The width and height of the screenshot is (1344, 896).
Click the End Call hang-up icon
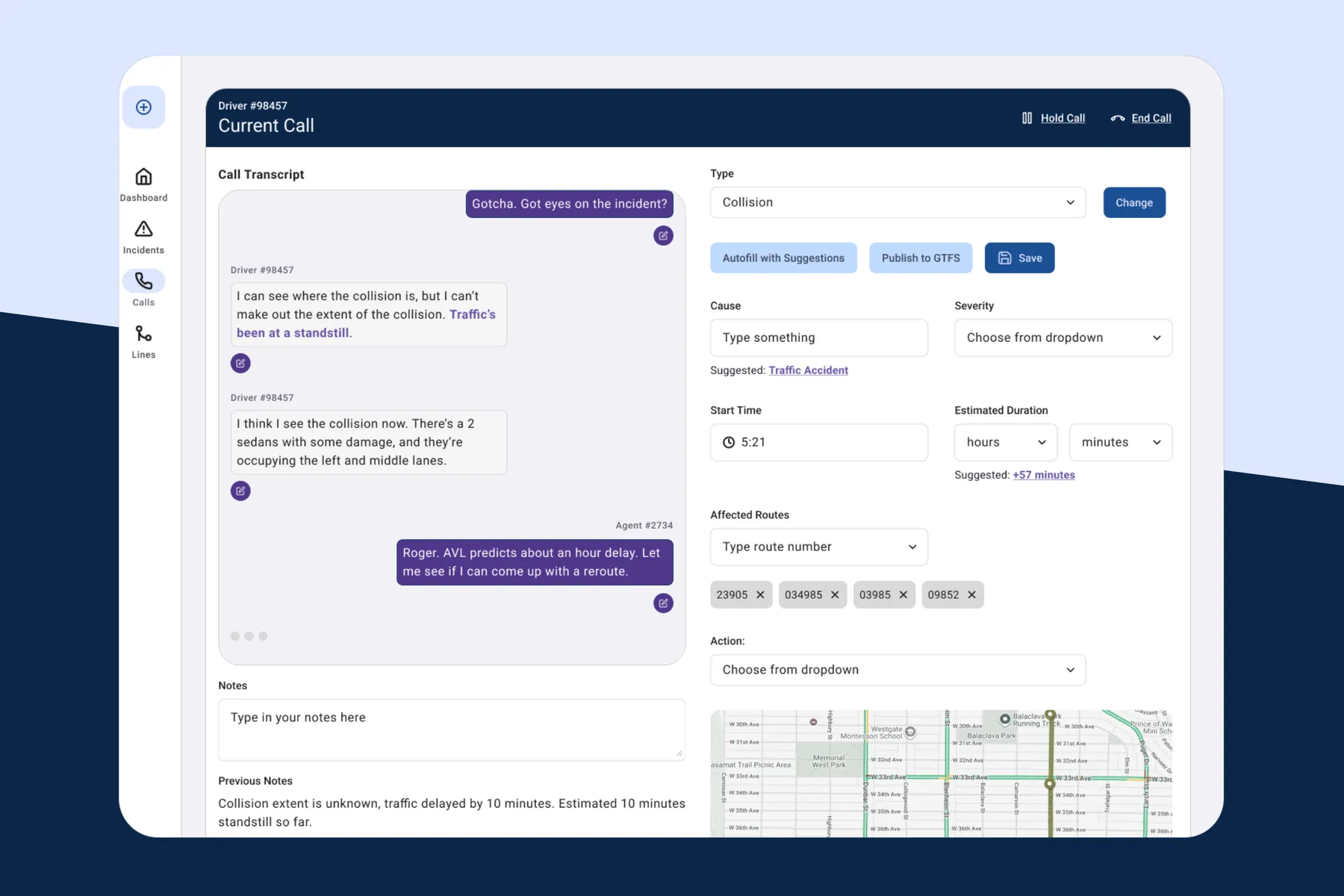(x=1117, y=118)
